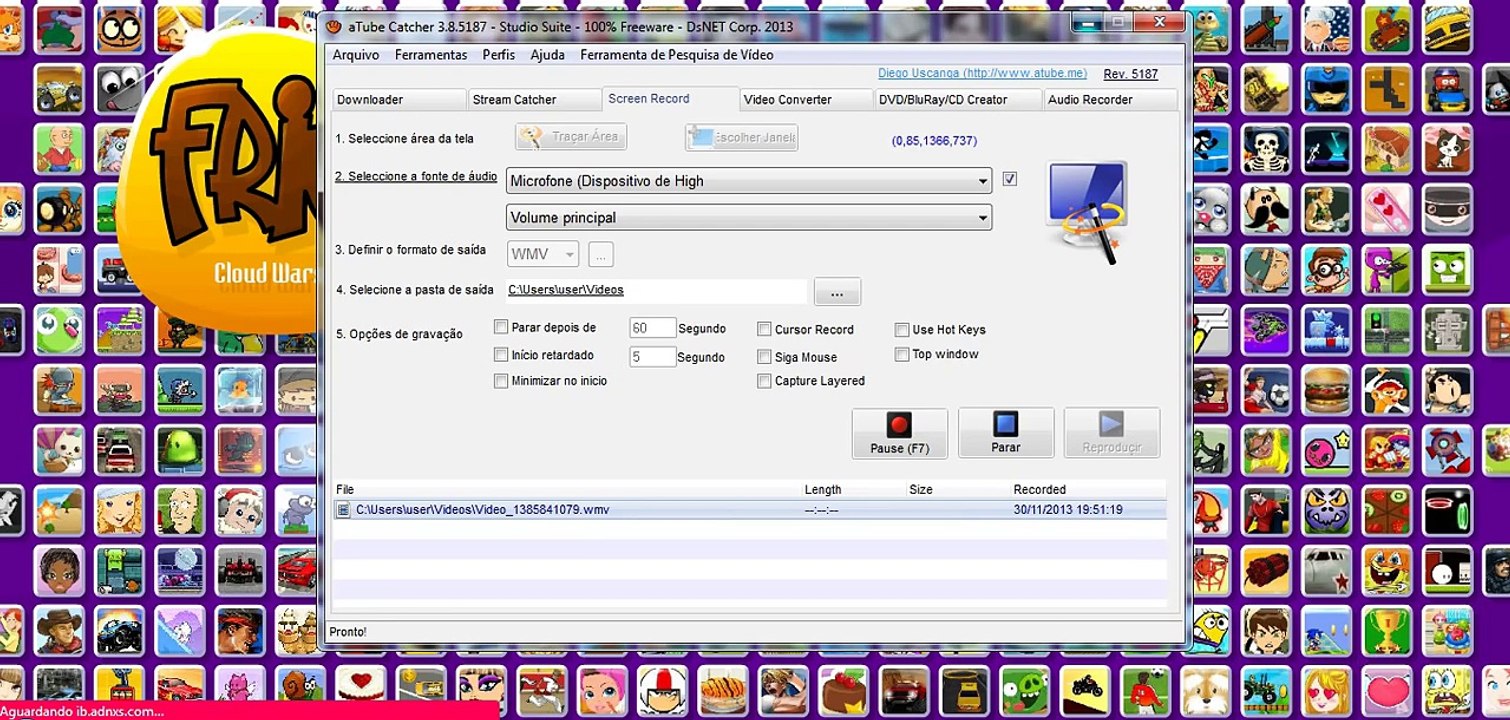
Task: Open the skeleton in blue hat game
Action: pos(1268,149)
